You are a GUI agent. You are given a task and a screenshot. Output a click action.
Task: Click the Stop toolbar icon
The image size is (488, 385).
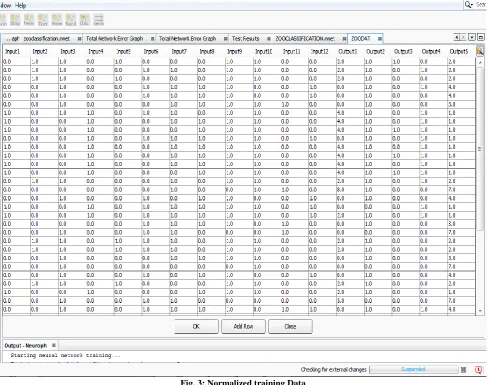point(15,20)
